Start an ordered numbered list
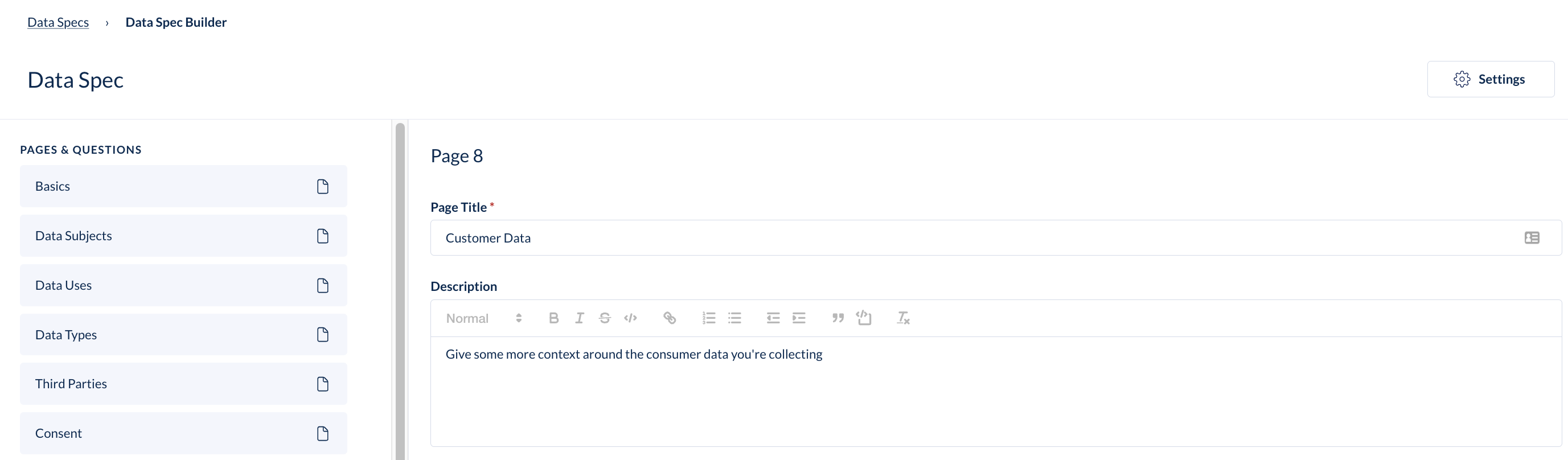 tap(708, 318)
